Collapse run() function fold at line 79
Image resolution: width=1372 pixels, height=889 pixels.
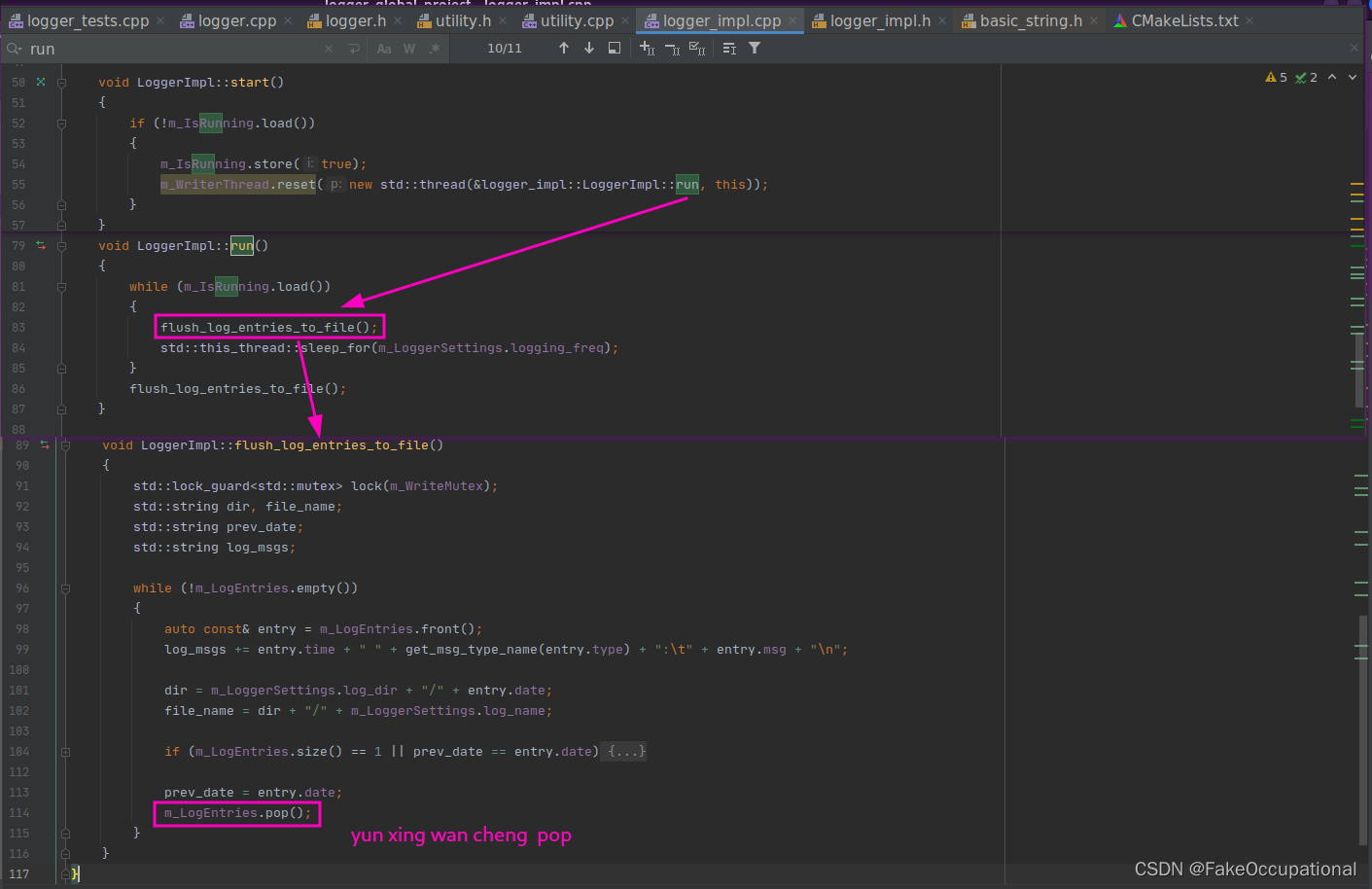tap(61, 246)
